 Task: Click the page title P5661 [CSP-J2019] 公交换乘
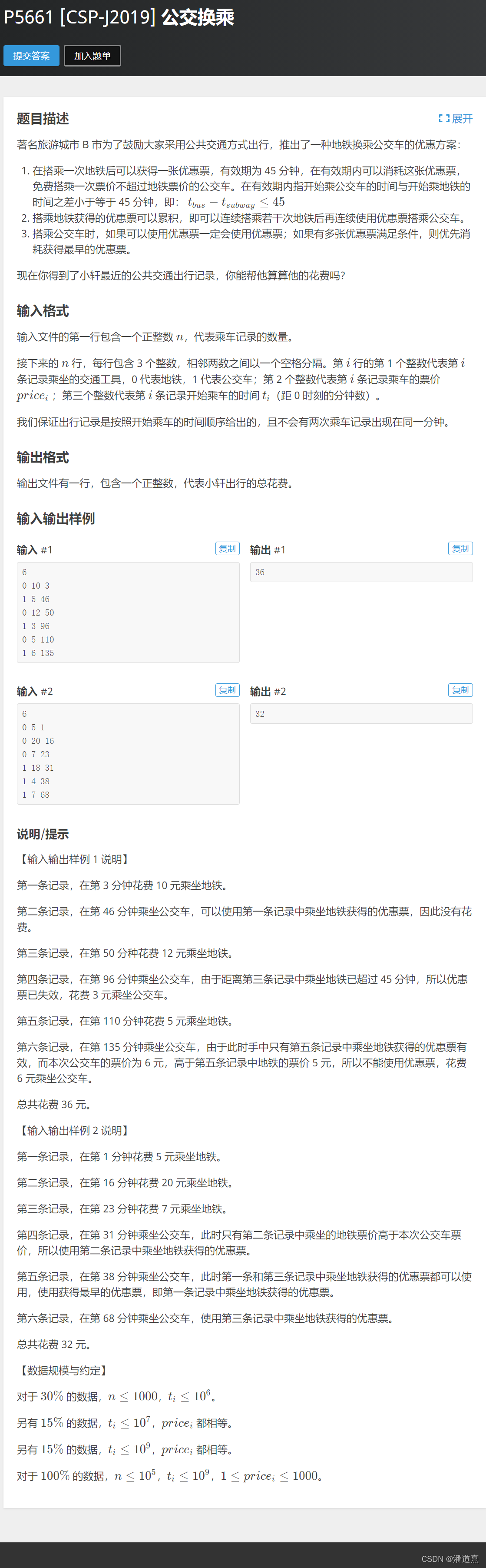click(x=119, y=17)
